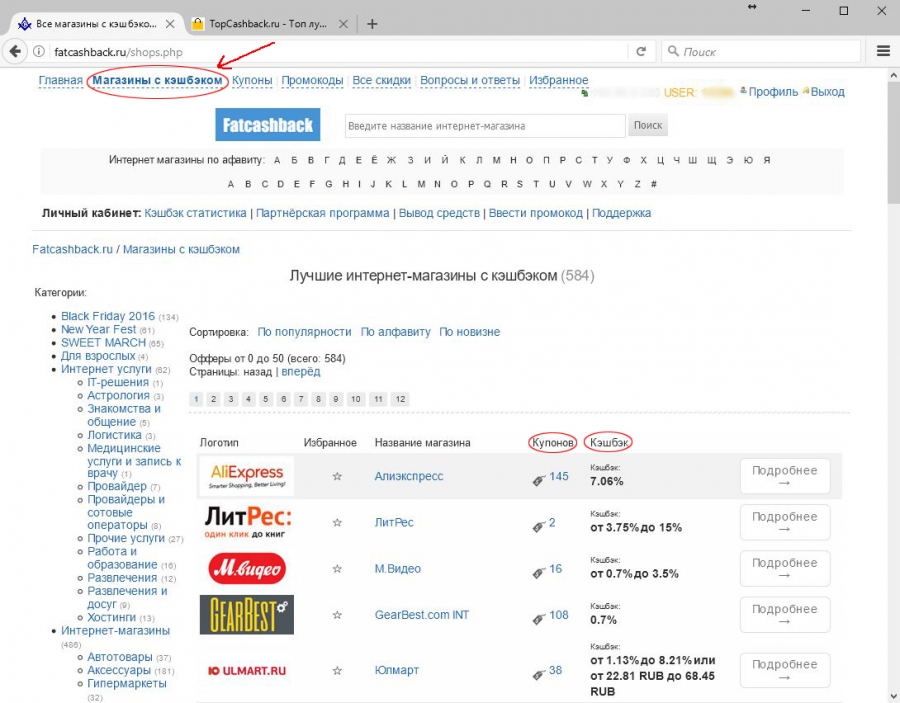Viewport: 900px width, 703px height.
Task: Go to next page via вперёд link
Action: pos(301,372)
